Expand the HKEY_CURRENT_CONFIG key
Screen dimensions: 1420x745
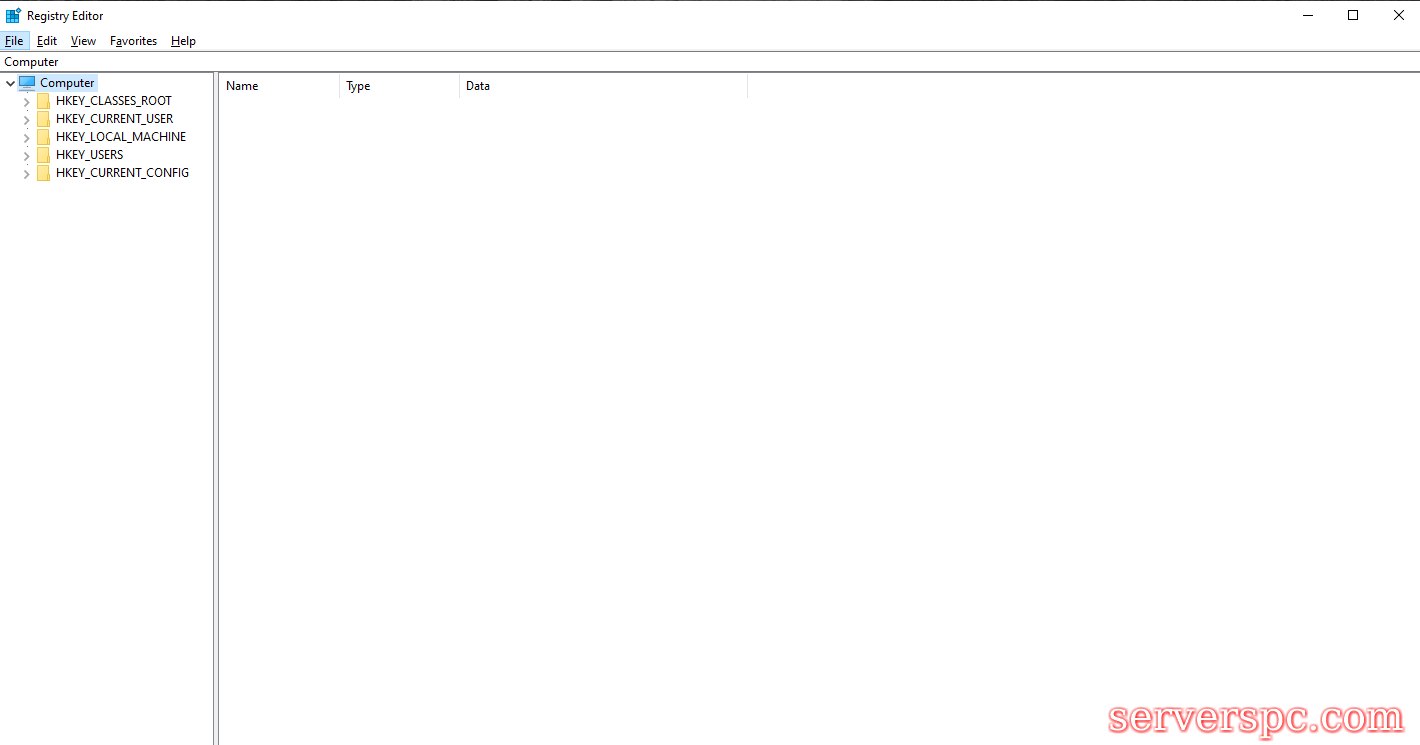point(26,173)
